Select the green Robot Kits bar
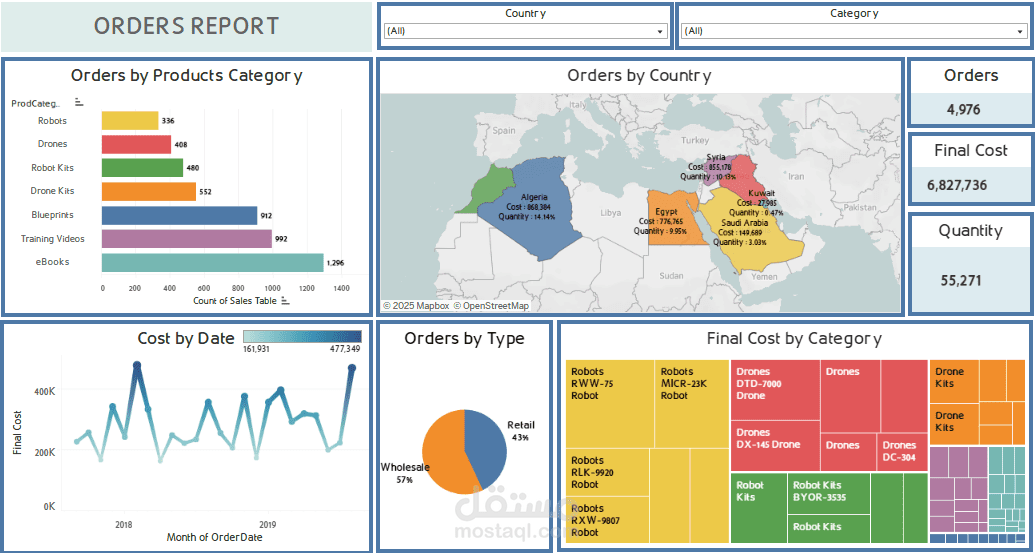 (142, 168)
